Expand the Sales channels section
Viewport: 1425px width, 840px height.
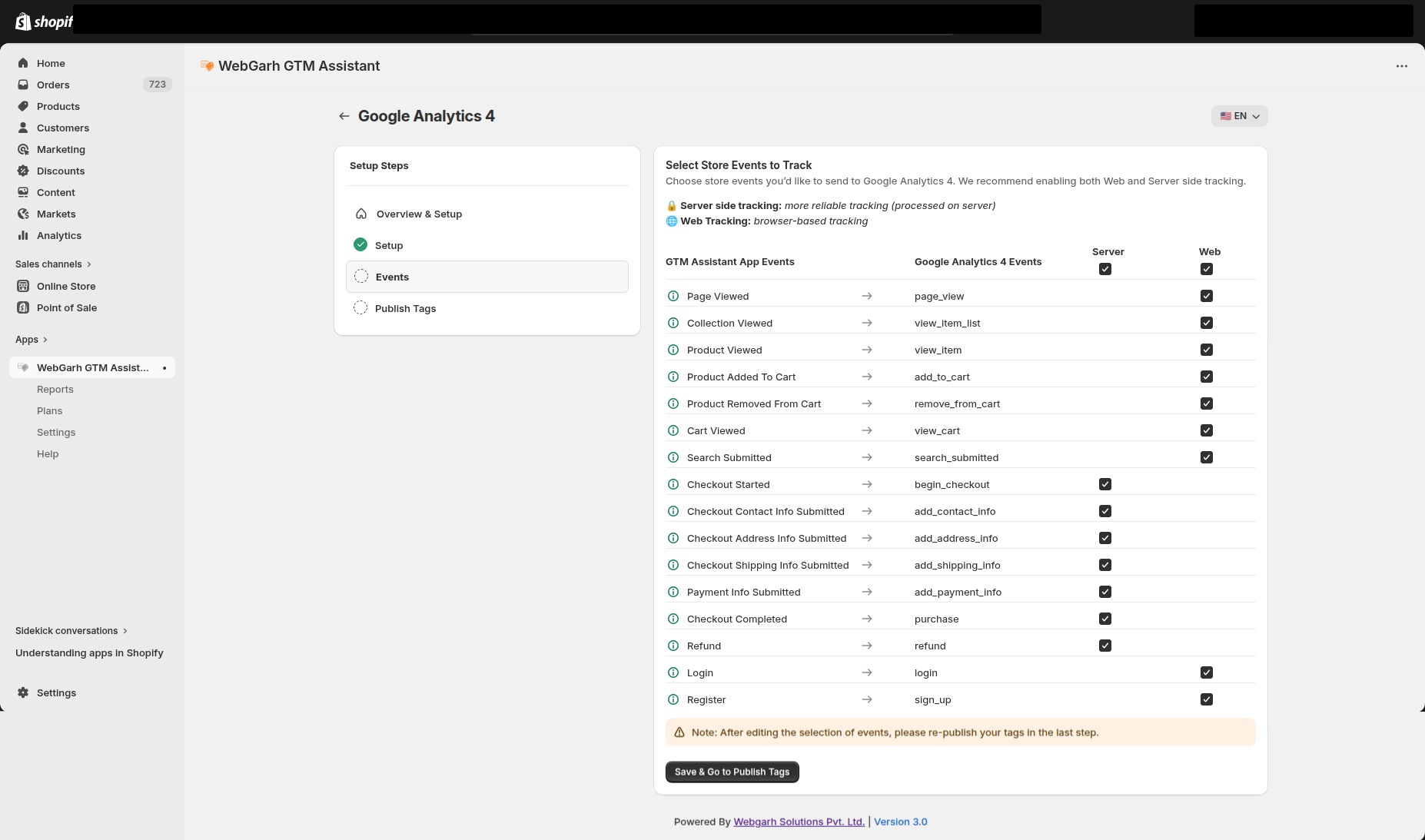[x=53, y=264]
